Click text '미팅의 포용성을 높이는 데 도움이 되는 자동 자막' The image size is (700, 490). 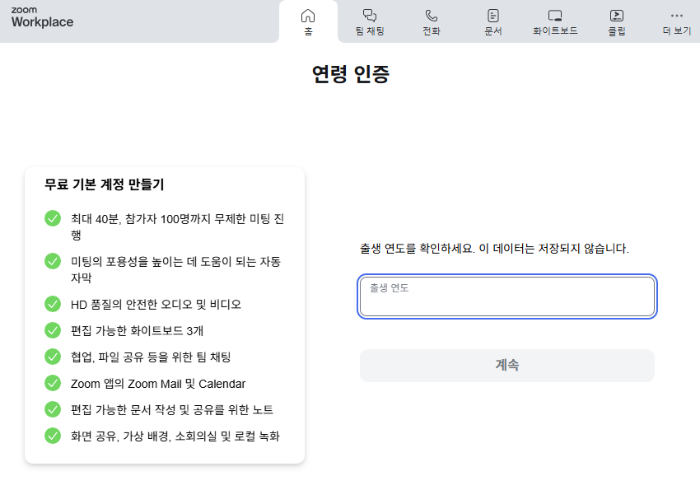(176, 270)
